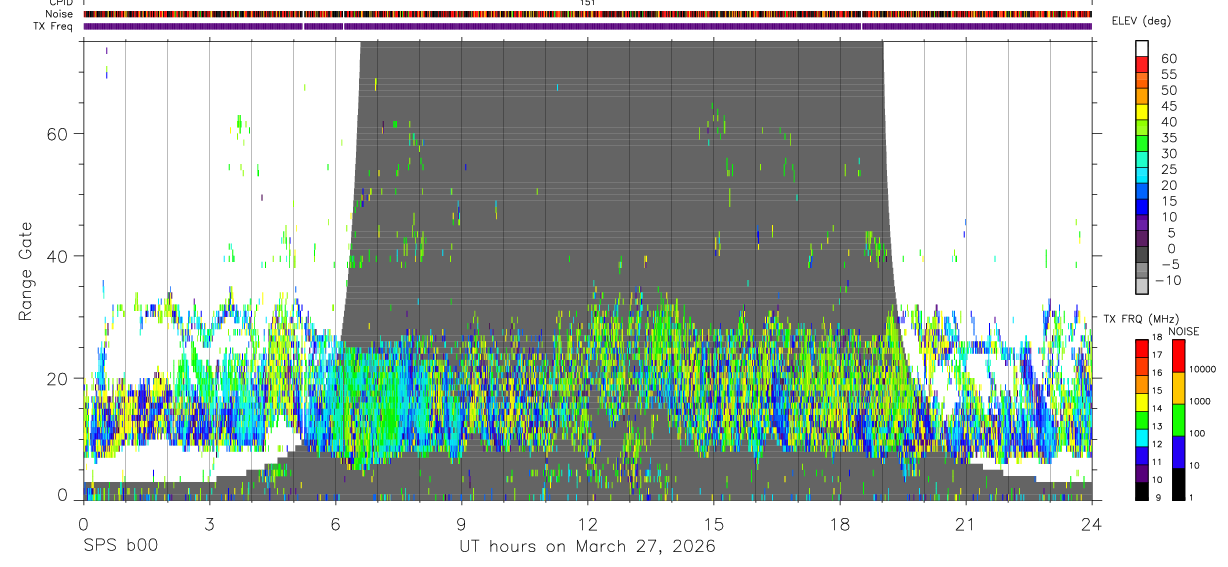Click the ELEV colorbar label '30'
The height and width of the screenshot is (567, 1228).
tap(1168, 153)
